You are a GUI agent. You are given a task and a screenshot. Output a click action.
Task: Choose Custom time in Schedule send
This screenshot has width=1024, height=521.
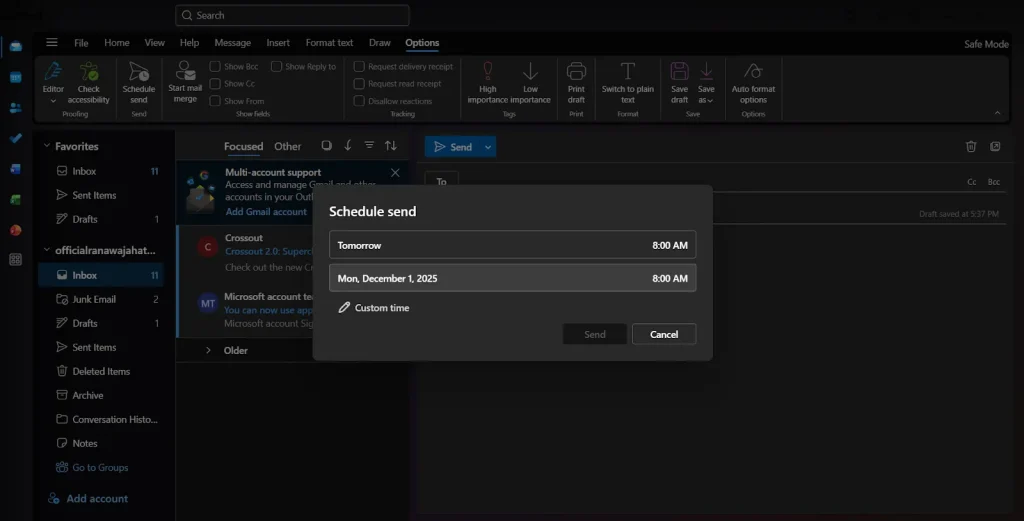point(373,308)
